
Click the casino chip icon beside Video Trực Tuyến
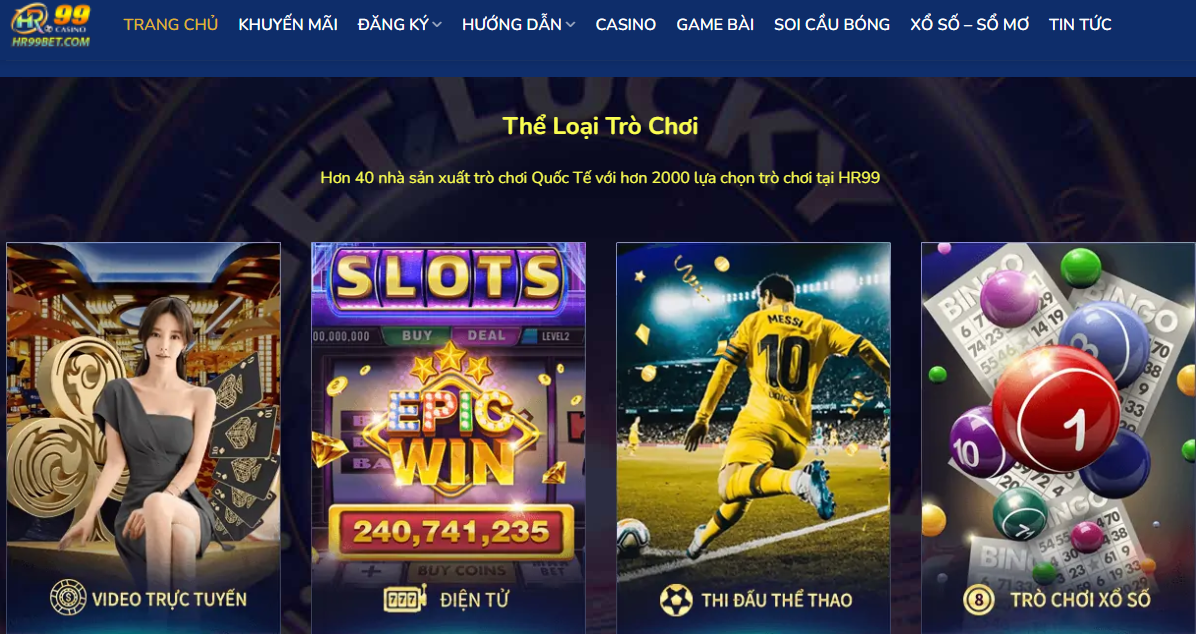tap(68, 597)
